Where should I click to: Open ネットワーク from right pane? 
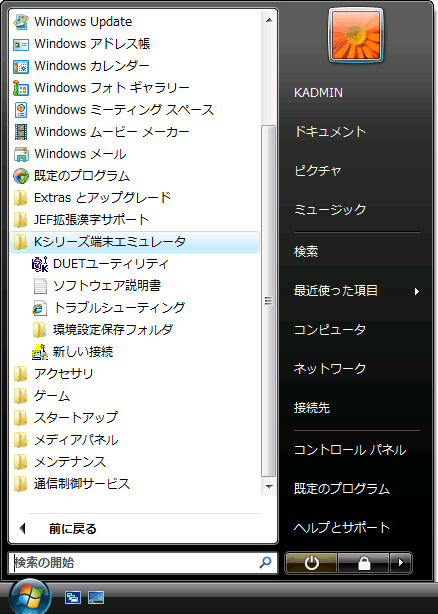[330, 368]
